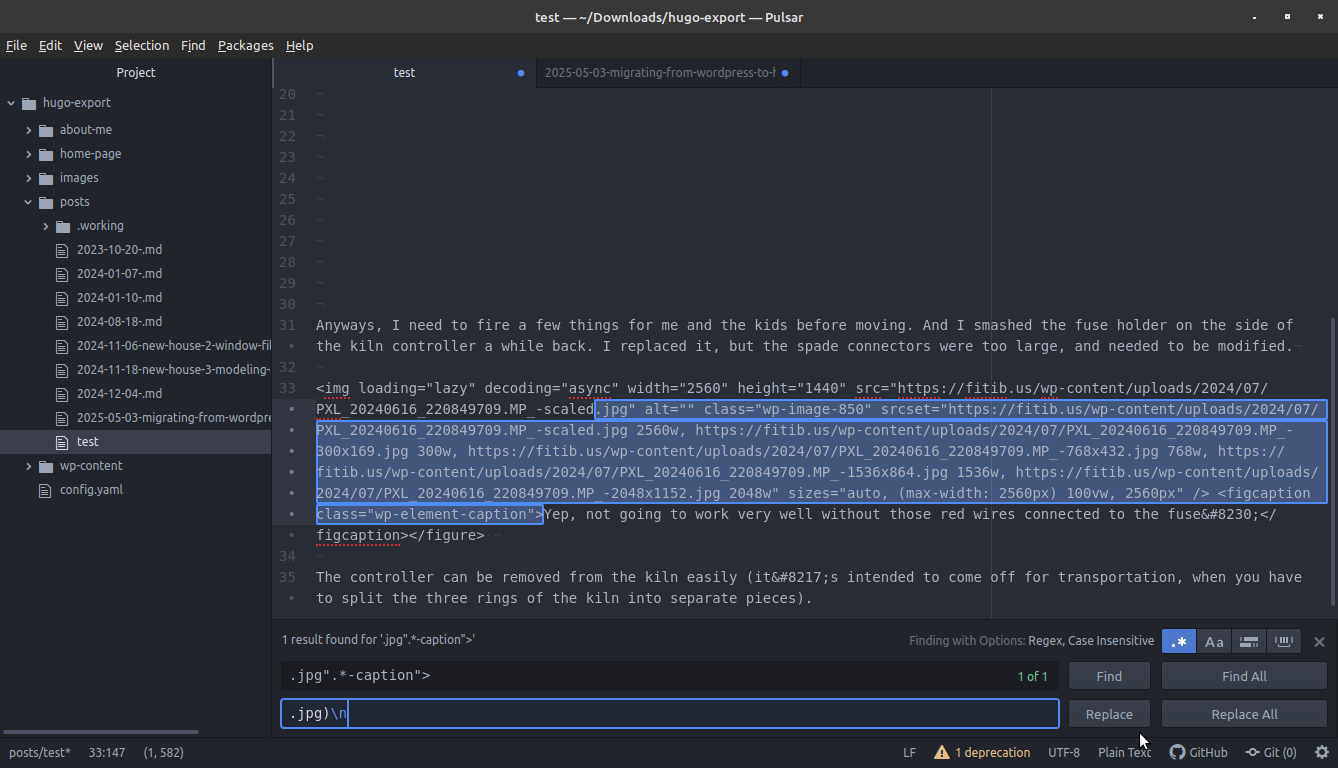Viewport: 1338px width, 768px height.
Task: Open the Edit menu
Action: click(50, 45)
